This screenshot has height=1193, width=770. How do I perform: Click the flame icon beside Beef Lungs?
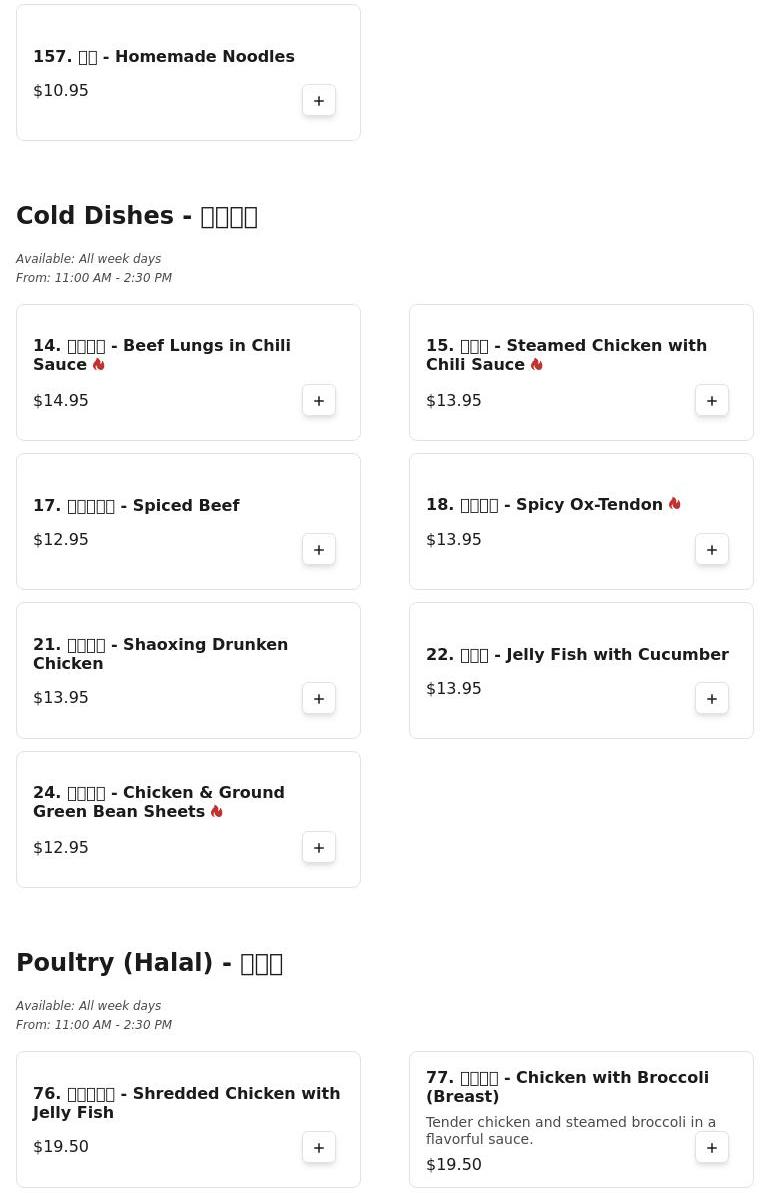[99, 365]
